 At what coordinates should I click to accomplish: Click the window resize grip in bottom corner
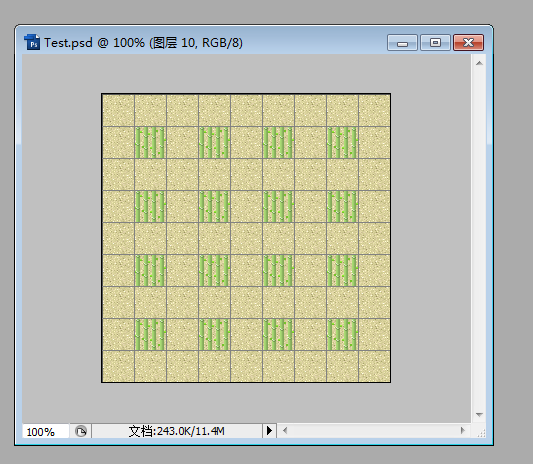[481, 433]
